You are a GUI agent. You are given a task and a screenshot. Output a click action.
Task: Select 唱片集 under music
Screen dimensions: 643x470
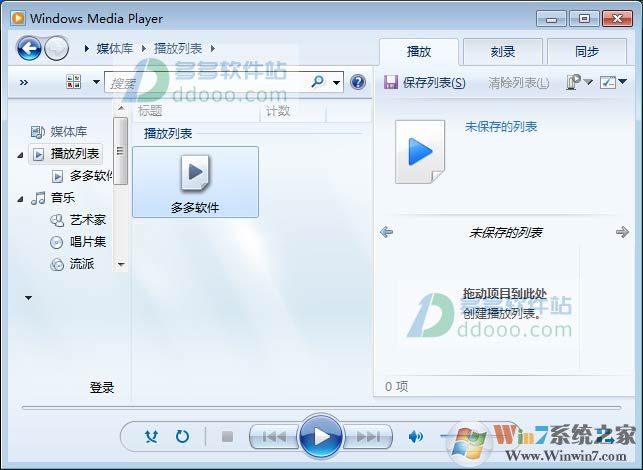click(x=78, y=242)
